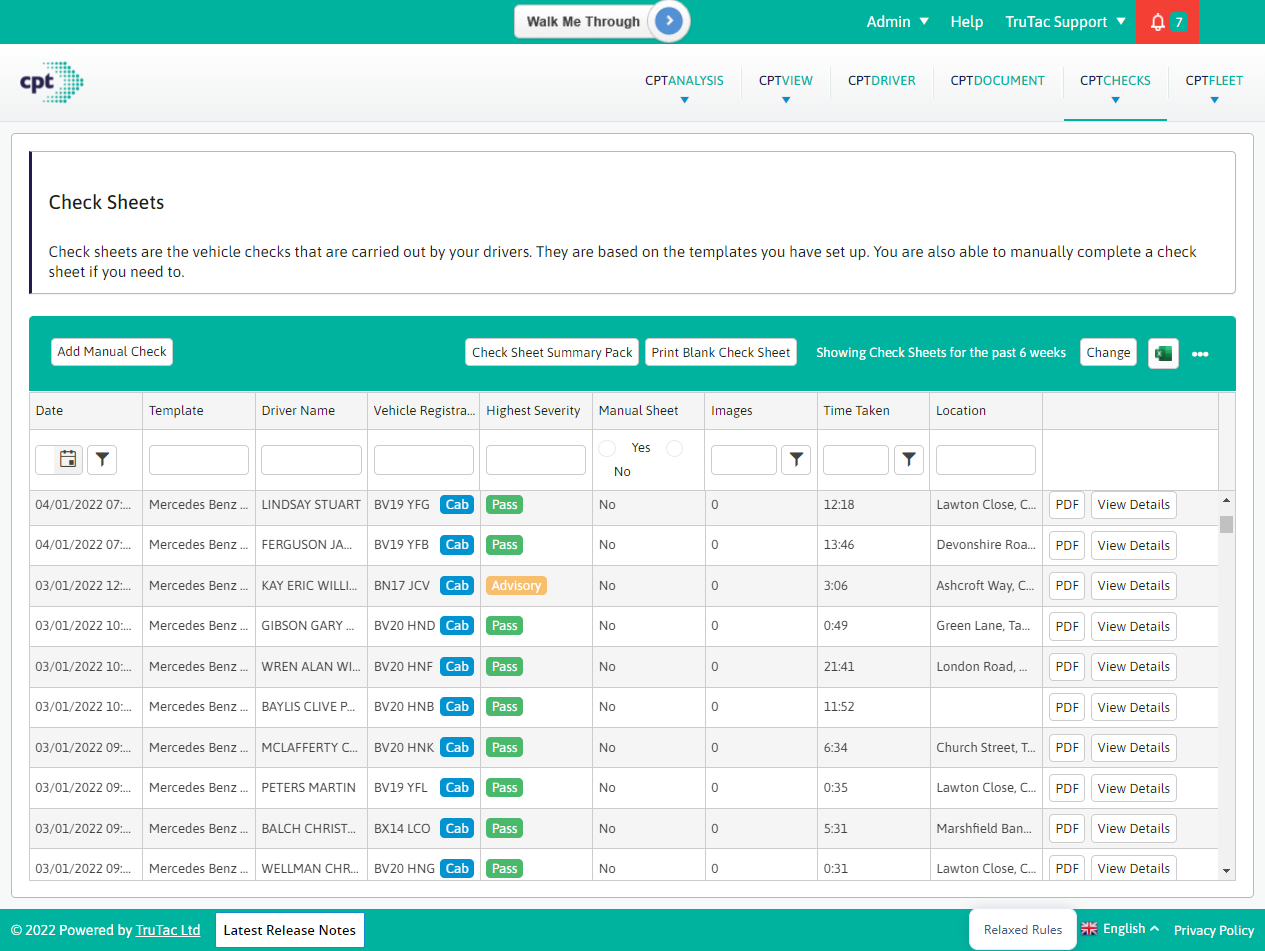Expand the TruTac Support dropdown
Viewport: 1265px width, 951px height.
pyautogui.click(x=1064, y=21)
